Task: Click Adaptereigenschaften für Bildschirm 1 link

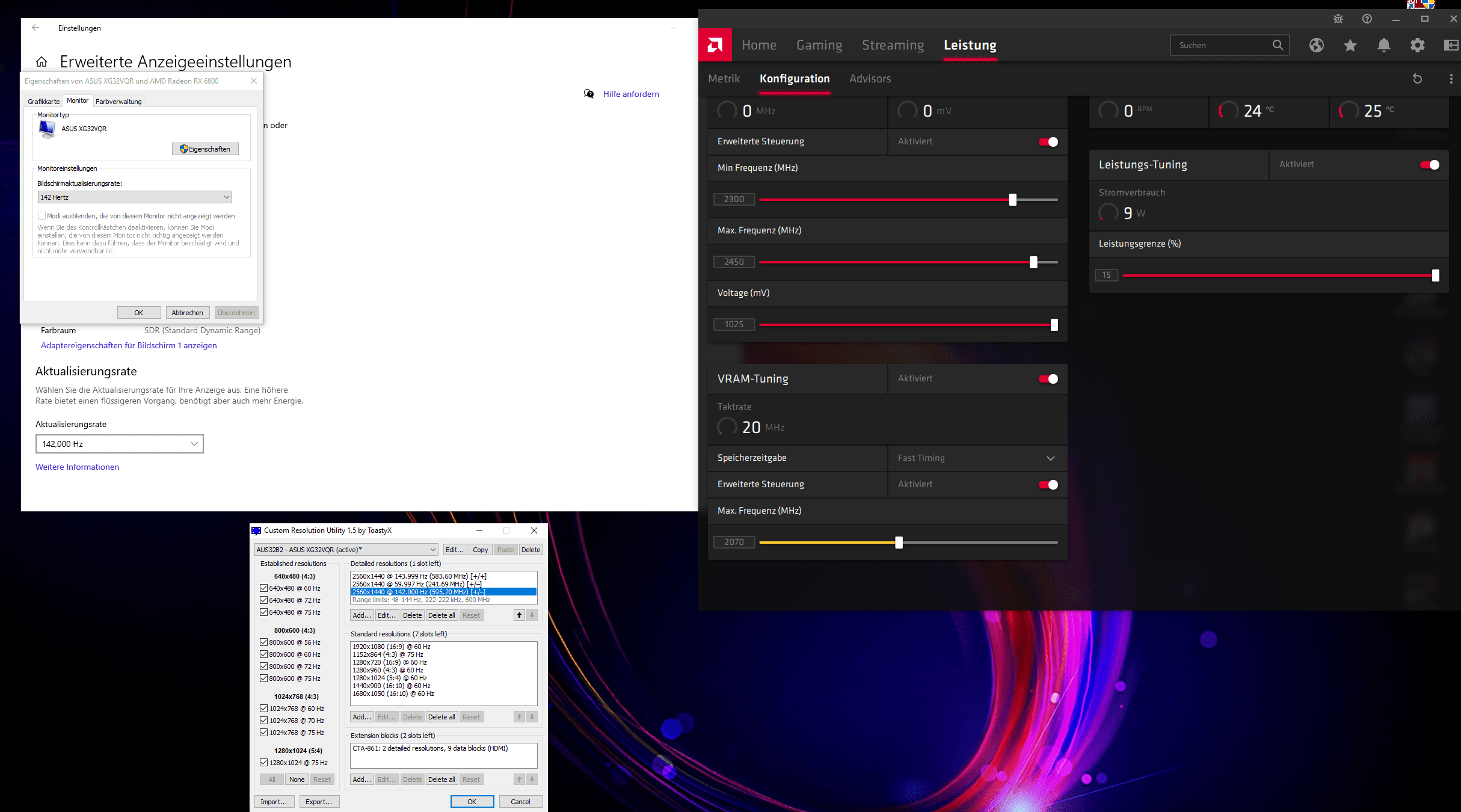Action: [x=129, y=345]
